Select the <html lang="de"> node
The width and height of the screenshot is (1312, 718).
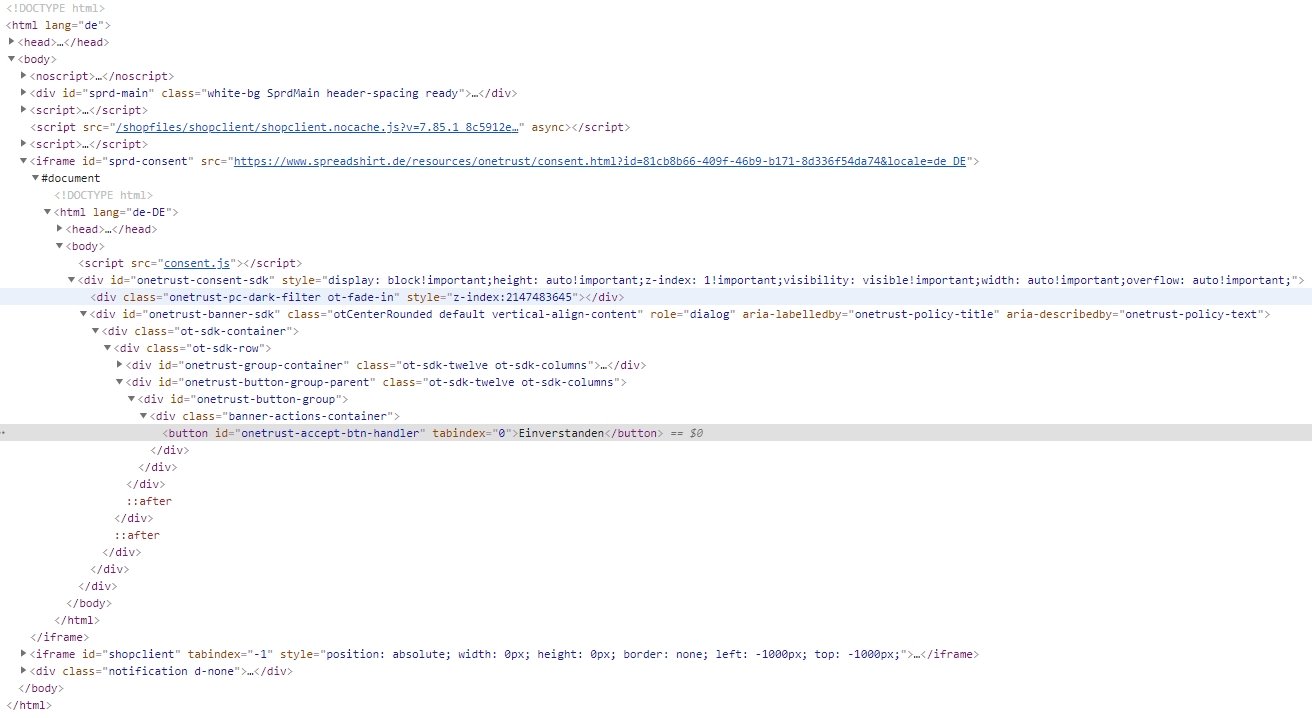(x=58, y=25)
